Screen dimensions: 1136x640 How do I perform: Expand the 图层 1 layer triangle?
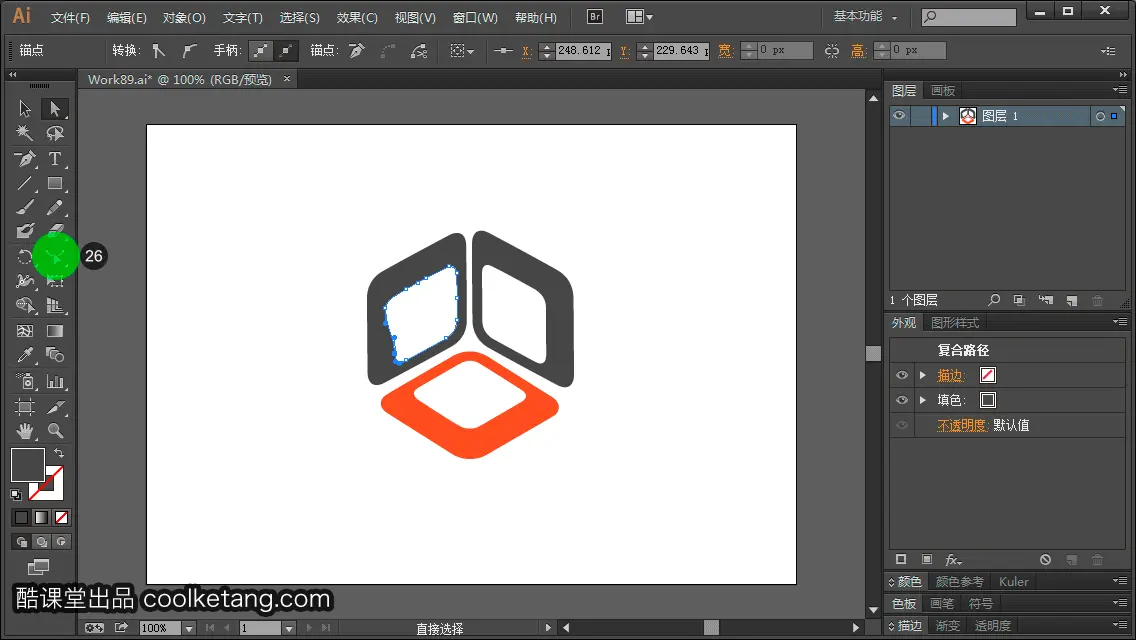pyautogui.click(x=945, y=116)
